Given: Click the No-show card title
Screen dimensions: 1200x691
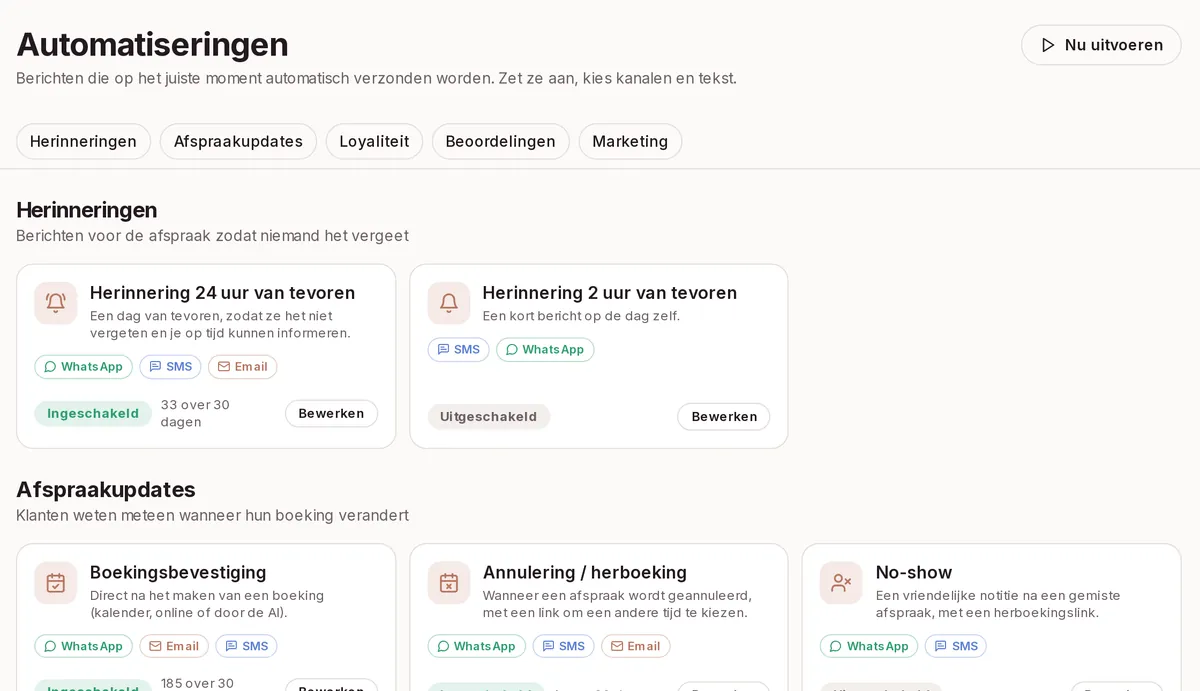Looking at the screenshot, I should point(914,573).
